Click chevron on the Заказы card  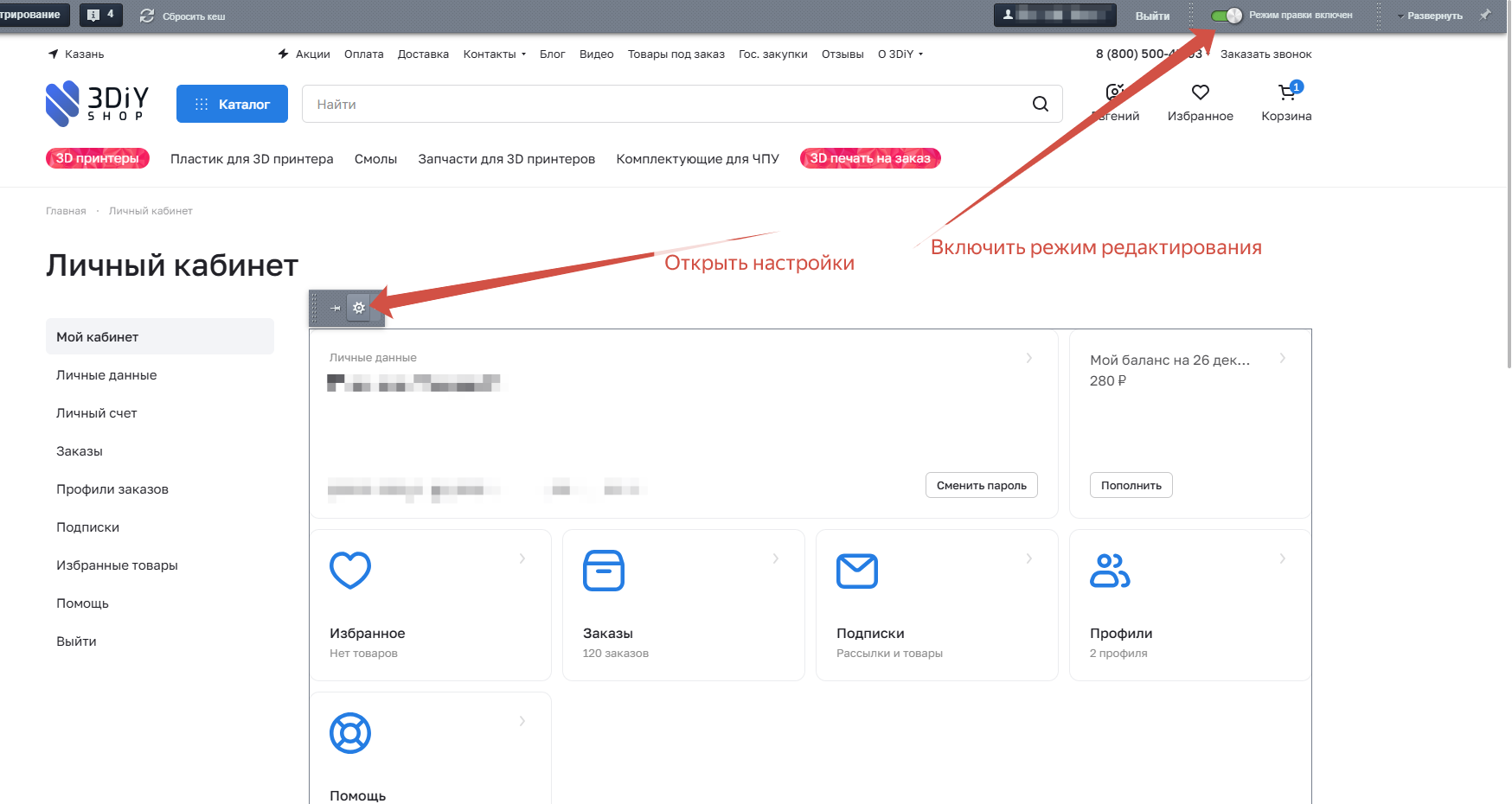(776, 558)
